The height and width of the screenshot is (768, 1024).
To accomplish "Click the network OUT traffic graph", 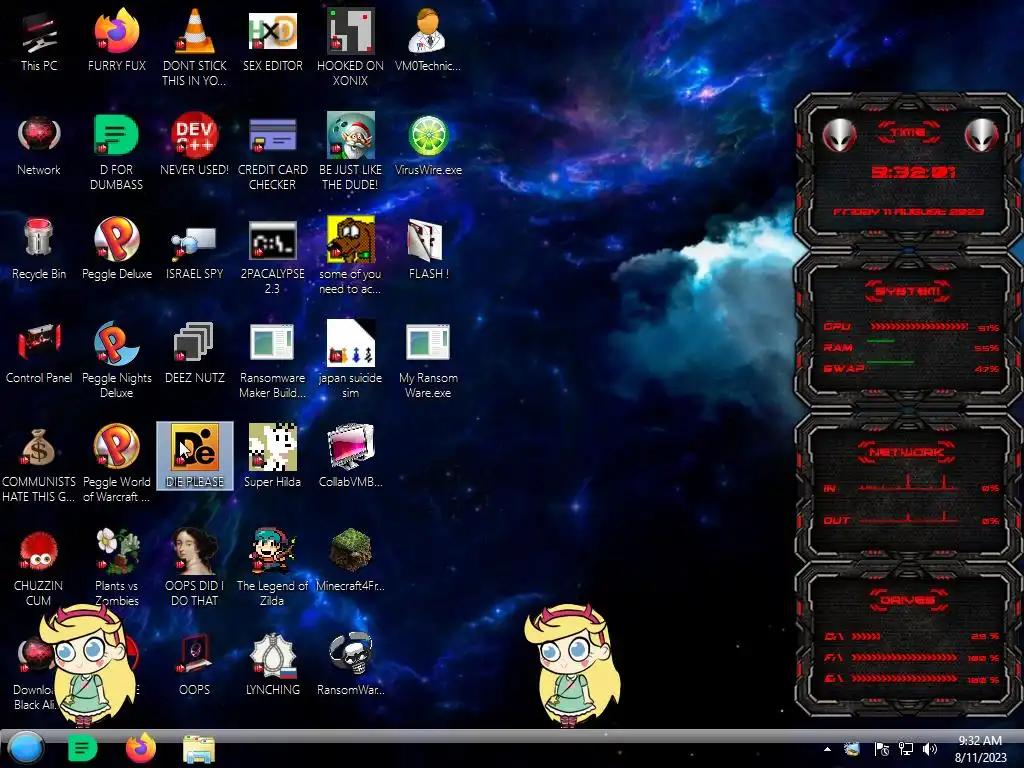I will click(x=908, y=517).
